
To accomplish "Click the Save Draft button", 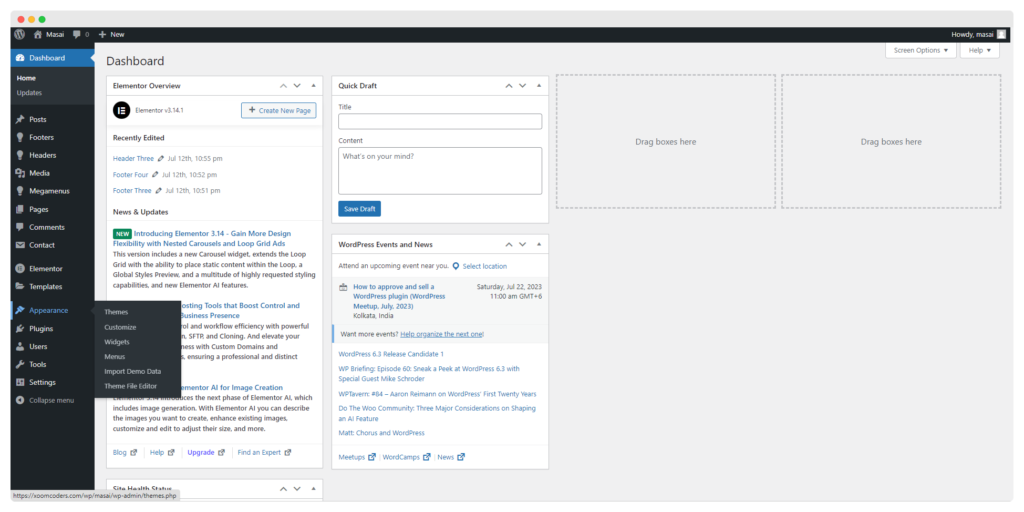I will point(359,209).
